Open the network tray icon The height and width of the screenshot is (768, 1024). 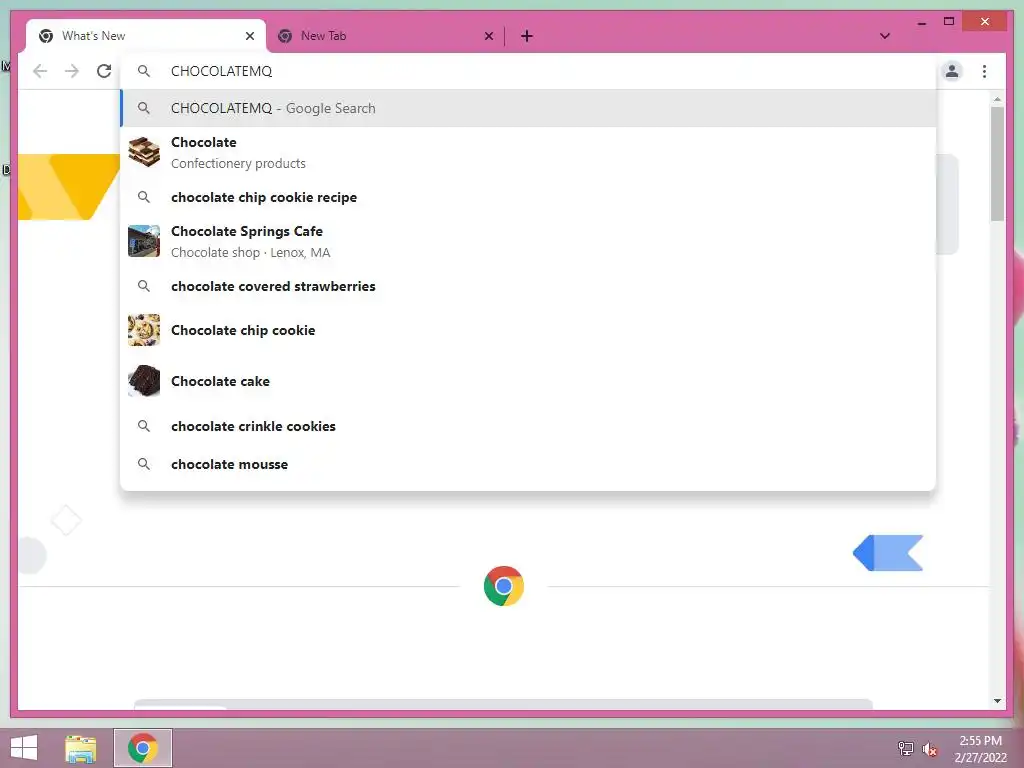[905, 749]
